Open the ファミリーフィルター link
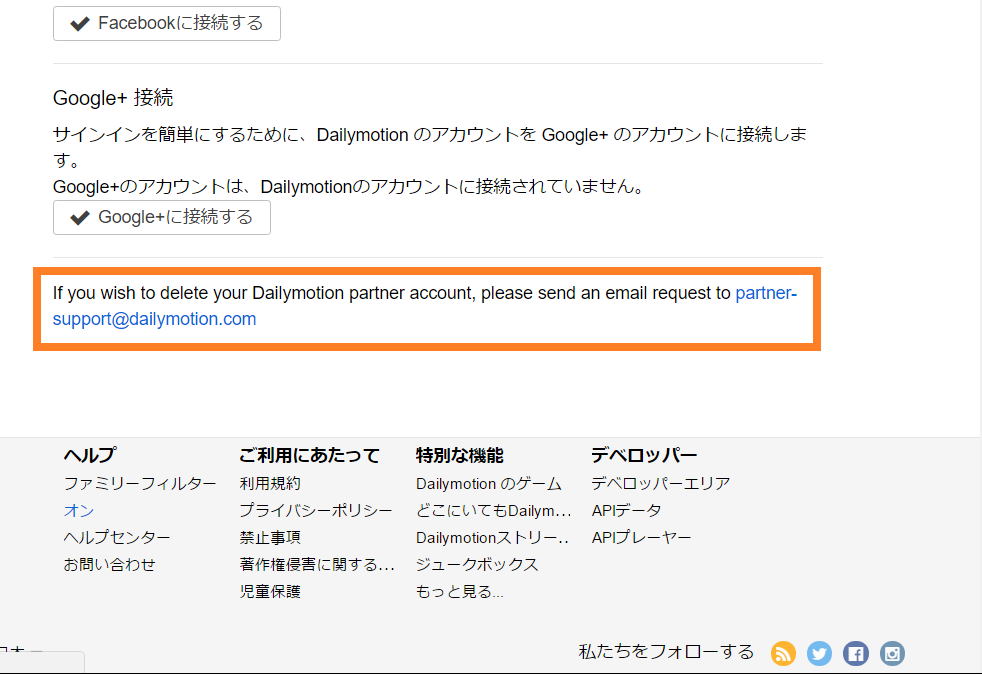The image size is (982, 676). point(140,484)
